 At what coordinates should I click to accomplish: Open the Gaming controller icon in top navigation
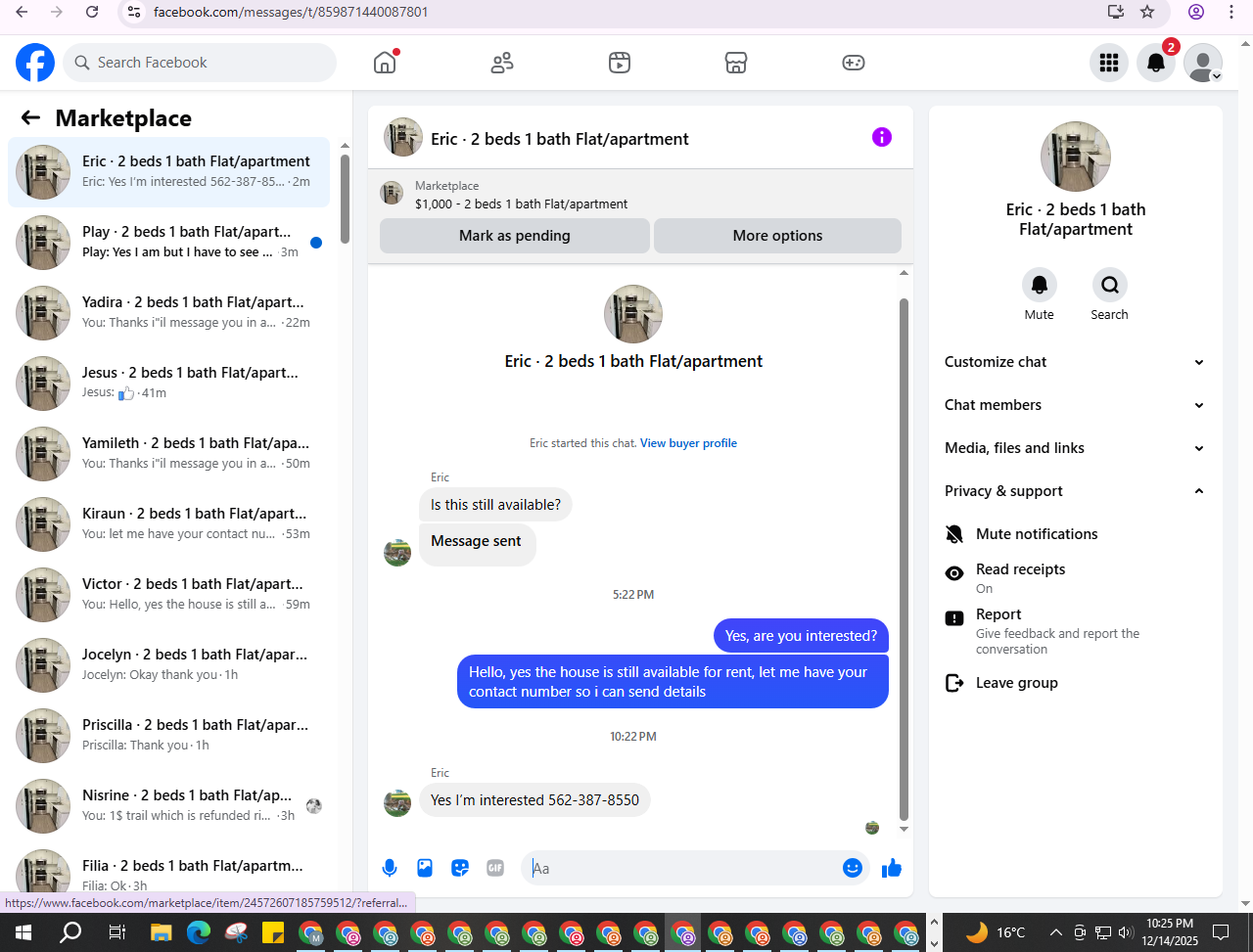[x=854, y=63]
